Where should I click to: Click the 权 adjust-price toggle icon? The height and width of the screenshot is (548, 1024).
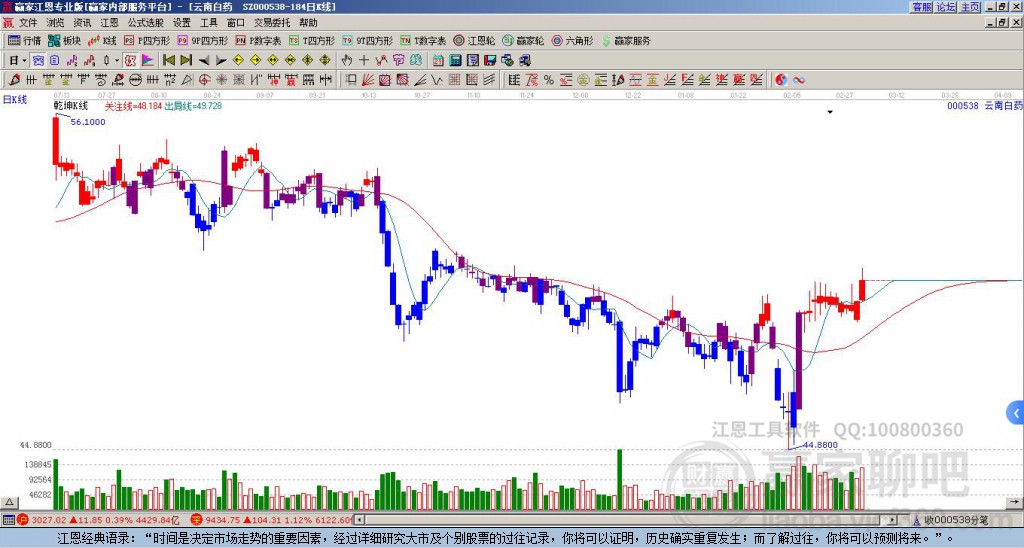(x=130, y=61)
